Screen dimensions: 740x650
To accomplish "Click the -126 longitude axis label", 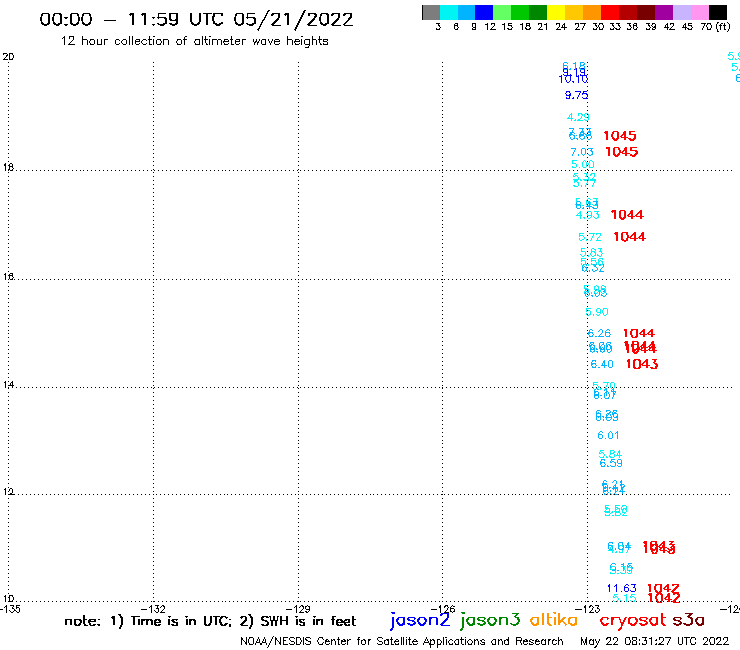I will coord(443,609).
